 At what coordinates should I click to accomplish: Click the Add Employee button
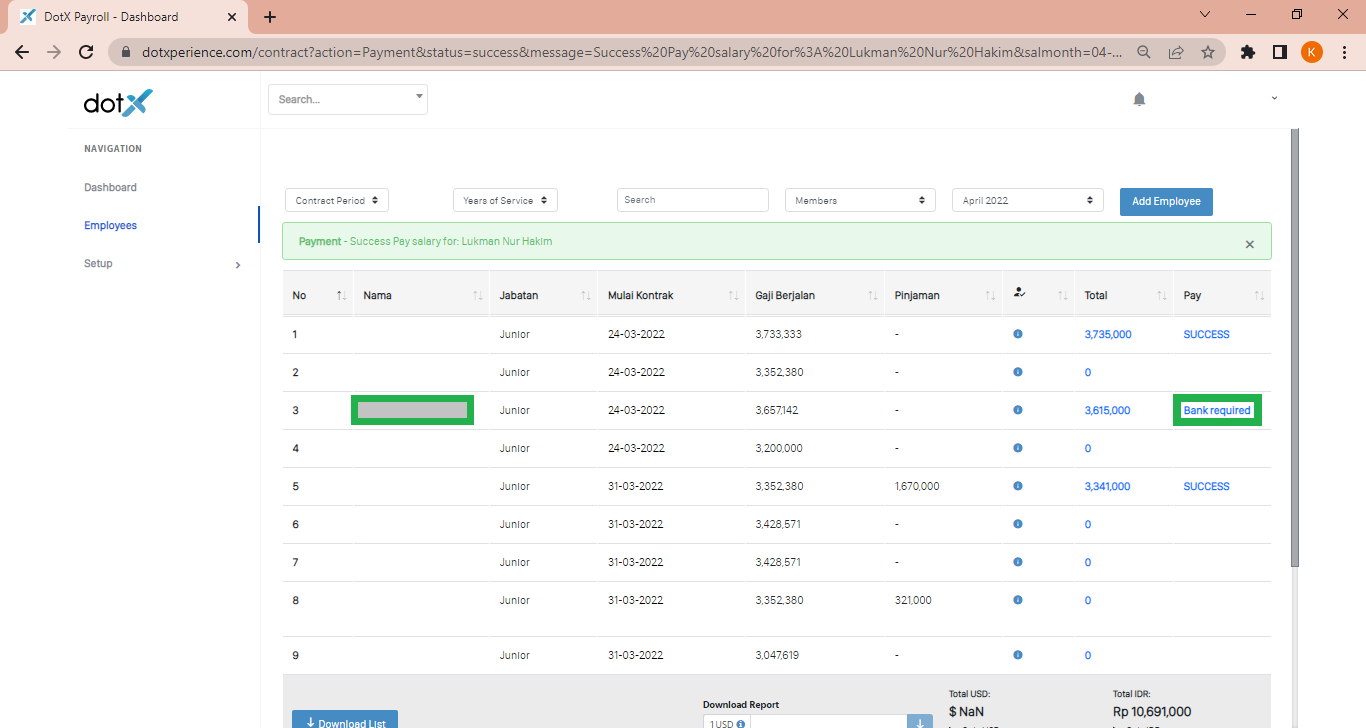coord(1166,201)
